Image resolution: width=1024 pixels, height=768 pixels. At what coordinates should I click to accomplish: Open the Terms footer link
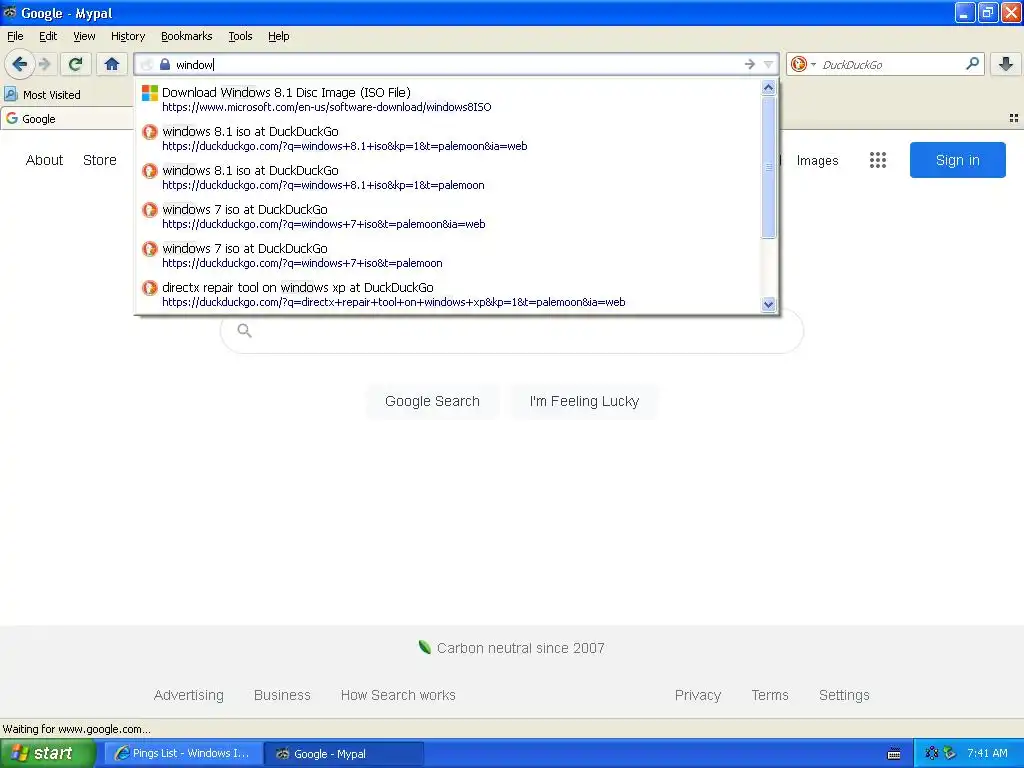tap(770, 695)
